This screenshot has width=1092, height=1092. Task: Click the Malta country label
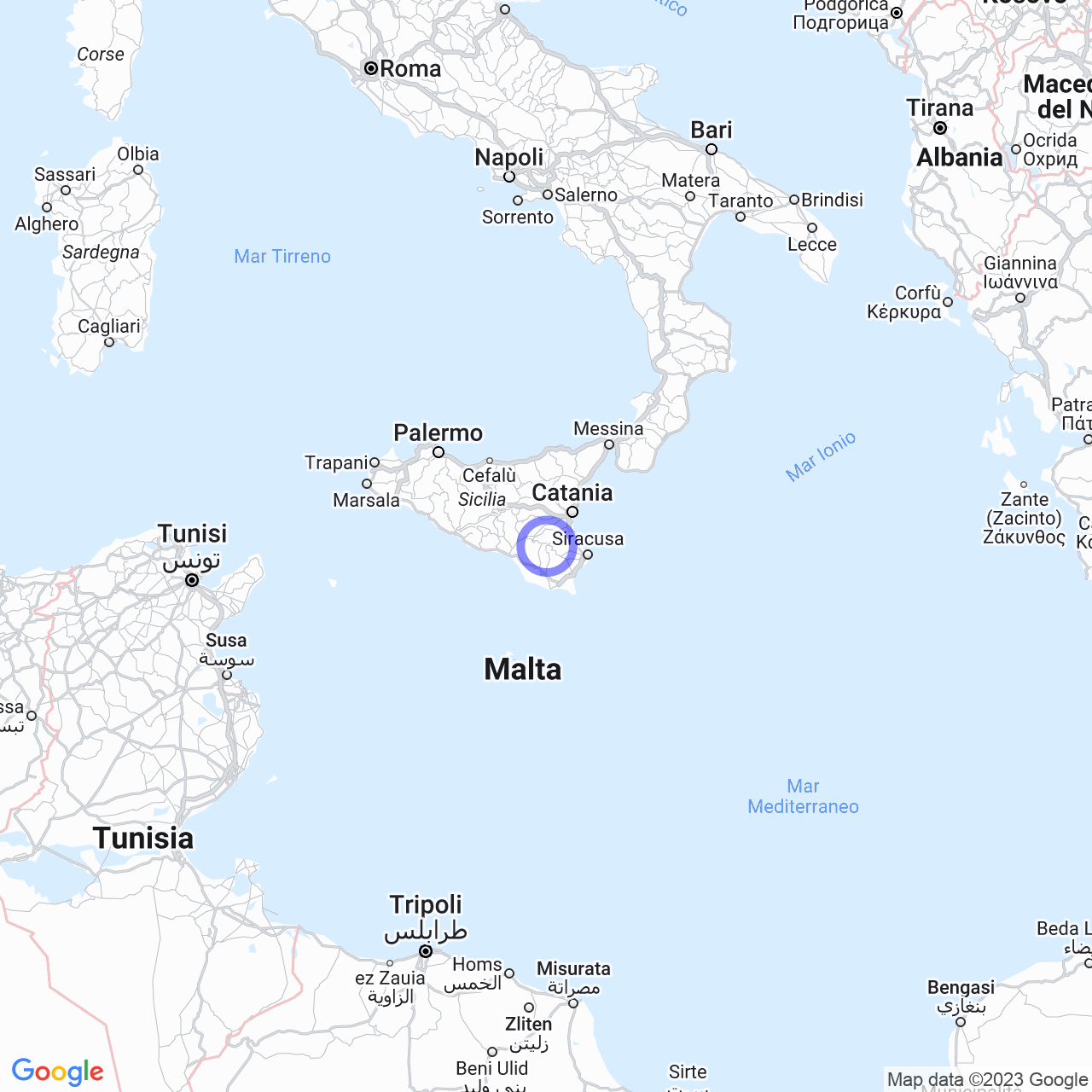[x=523, y=670]
